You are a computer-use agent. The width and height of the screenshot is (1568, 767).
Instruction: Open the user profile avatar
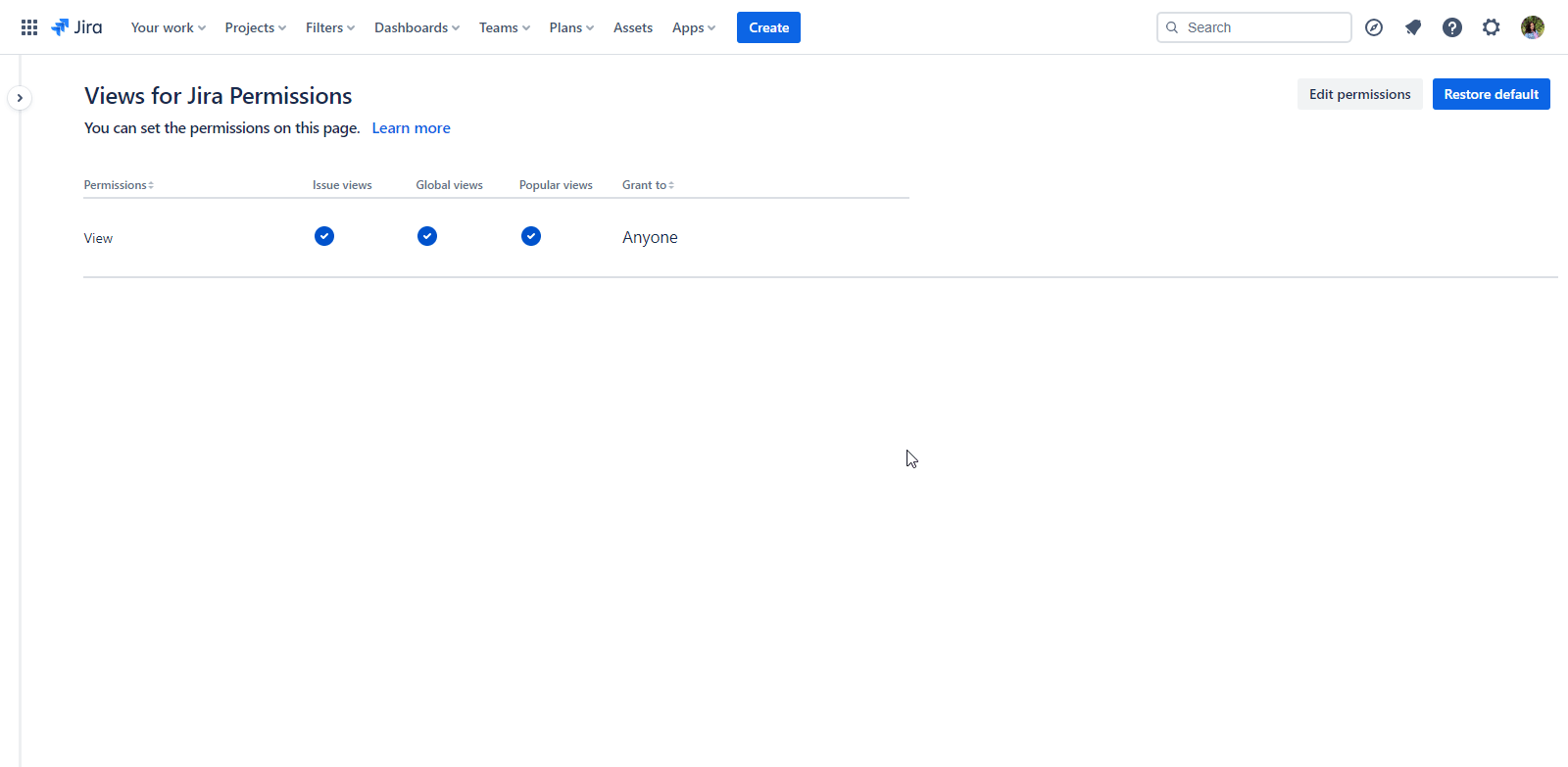tap(1533, 27)
